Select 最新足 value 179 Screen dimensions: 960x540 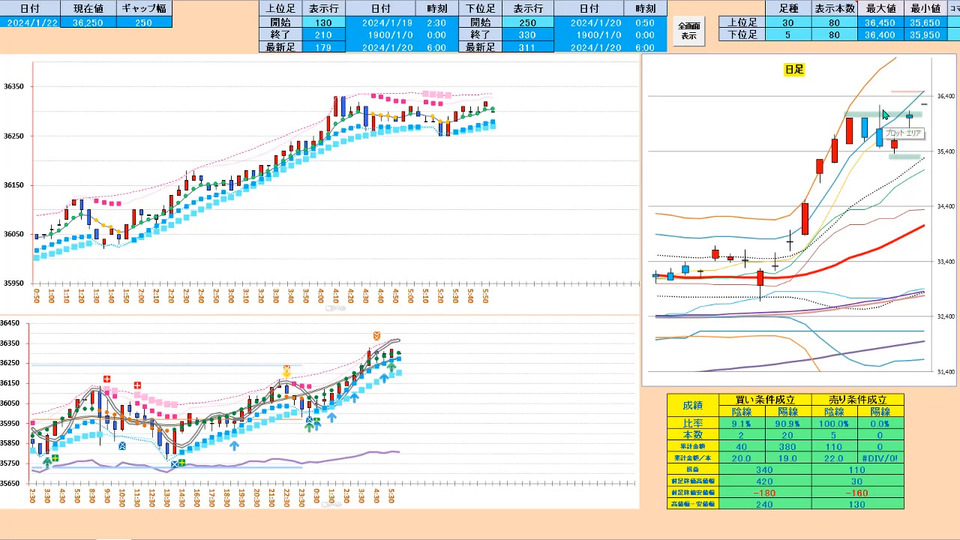[x=323, y=47]
